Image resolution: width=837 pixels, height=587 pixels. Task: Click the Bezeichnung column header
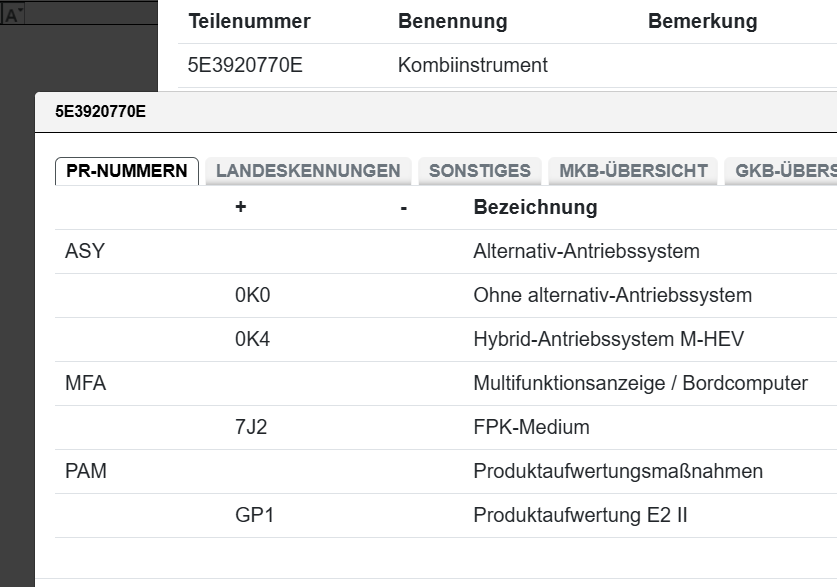(535, 207)
